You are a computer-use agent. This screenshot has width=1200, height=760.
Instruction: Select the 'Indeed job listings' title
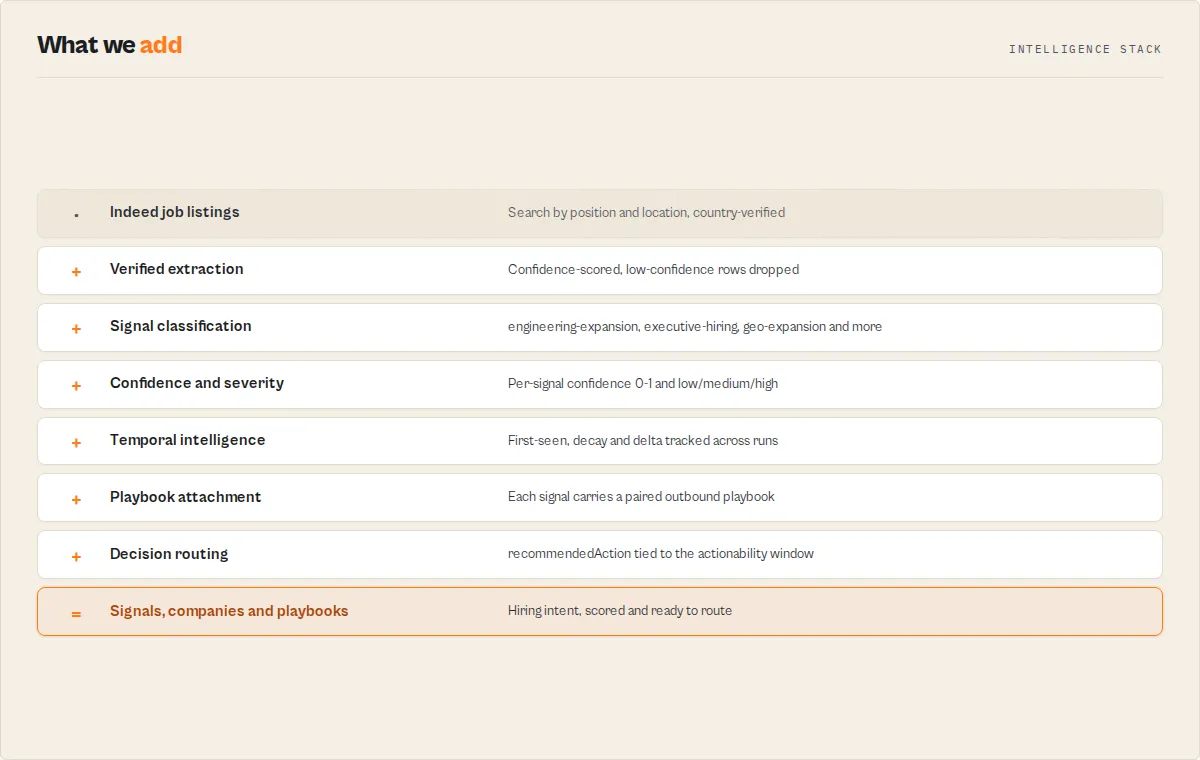[x=175, y=212]
